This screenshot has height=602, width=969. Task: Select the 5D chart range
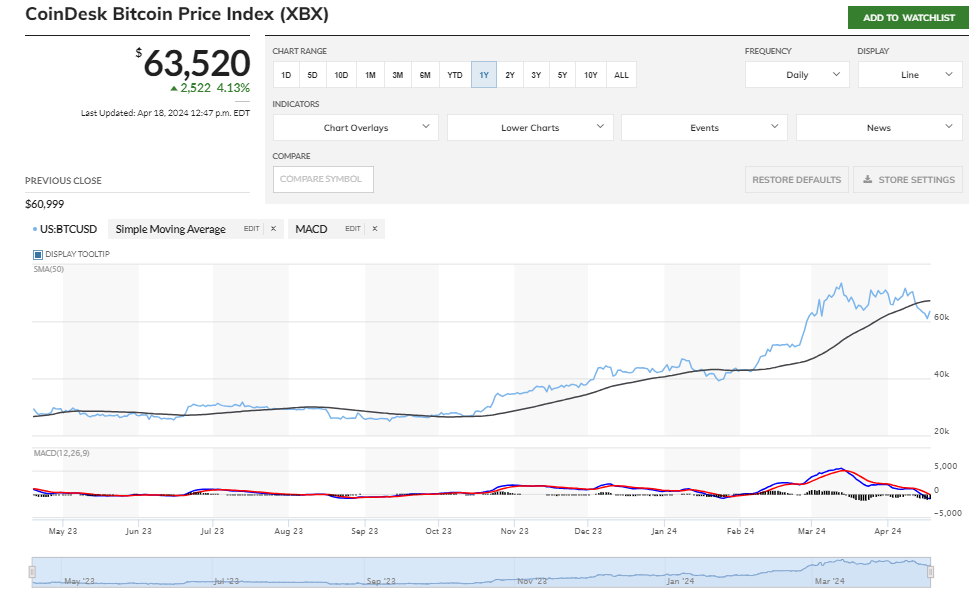coord(313,75)
